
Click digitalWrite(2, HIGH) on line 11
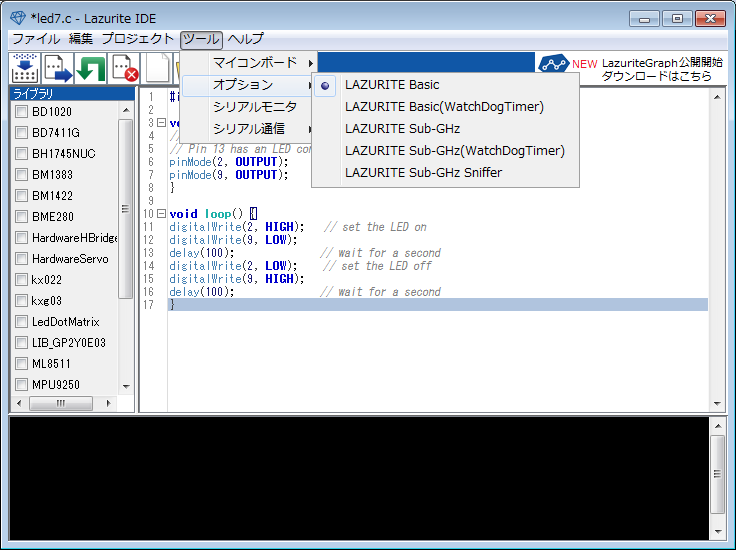click(237, 227)
